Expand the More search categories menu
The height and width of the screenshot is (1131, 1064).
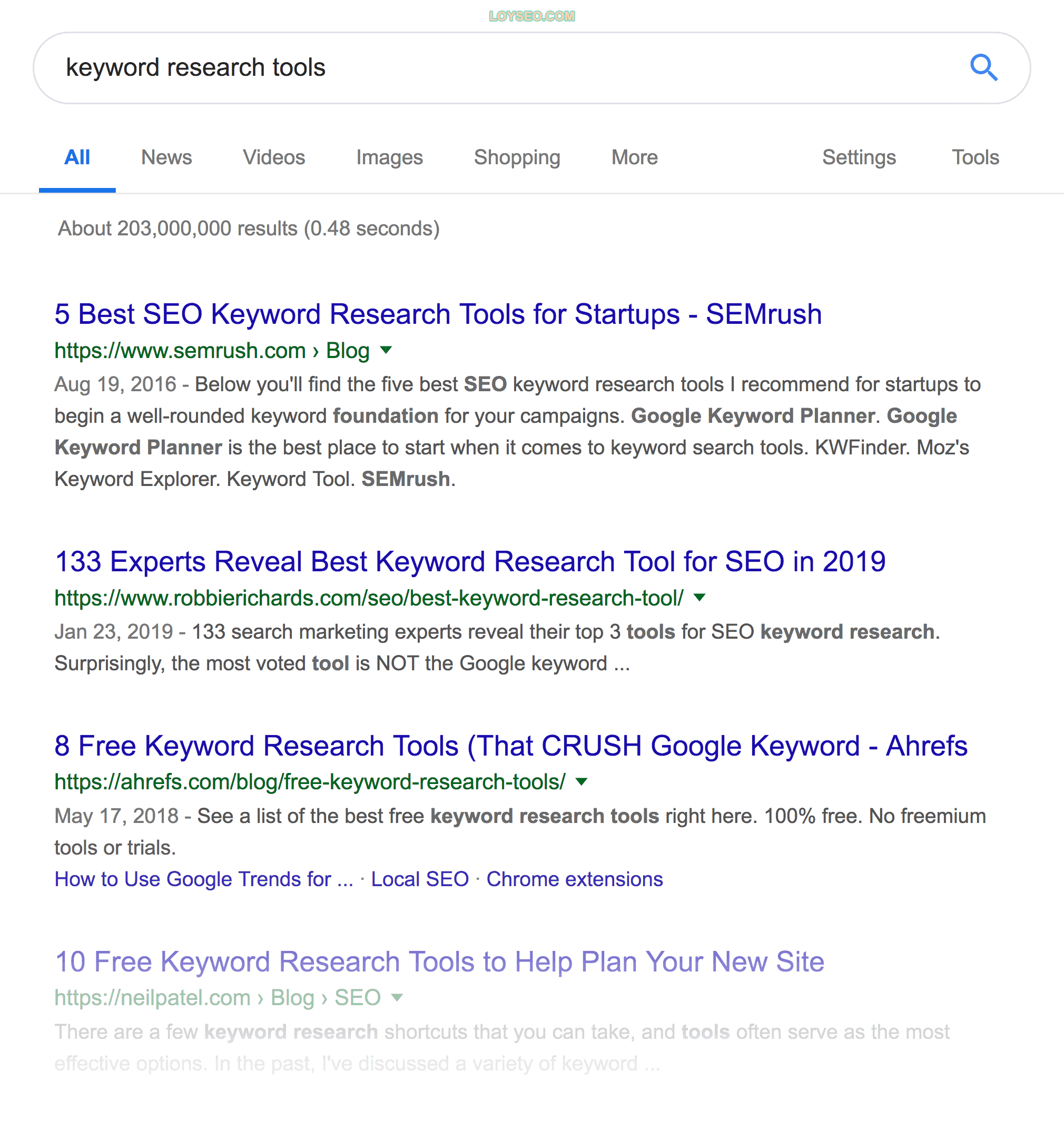pyautogui.click(x=634, y=157)
